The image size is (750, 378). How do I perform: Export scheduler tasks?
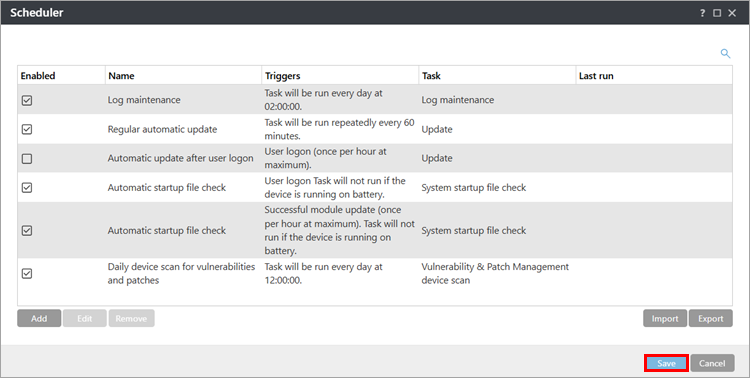pyautogui.click(x=711, y=319)
